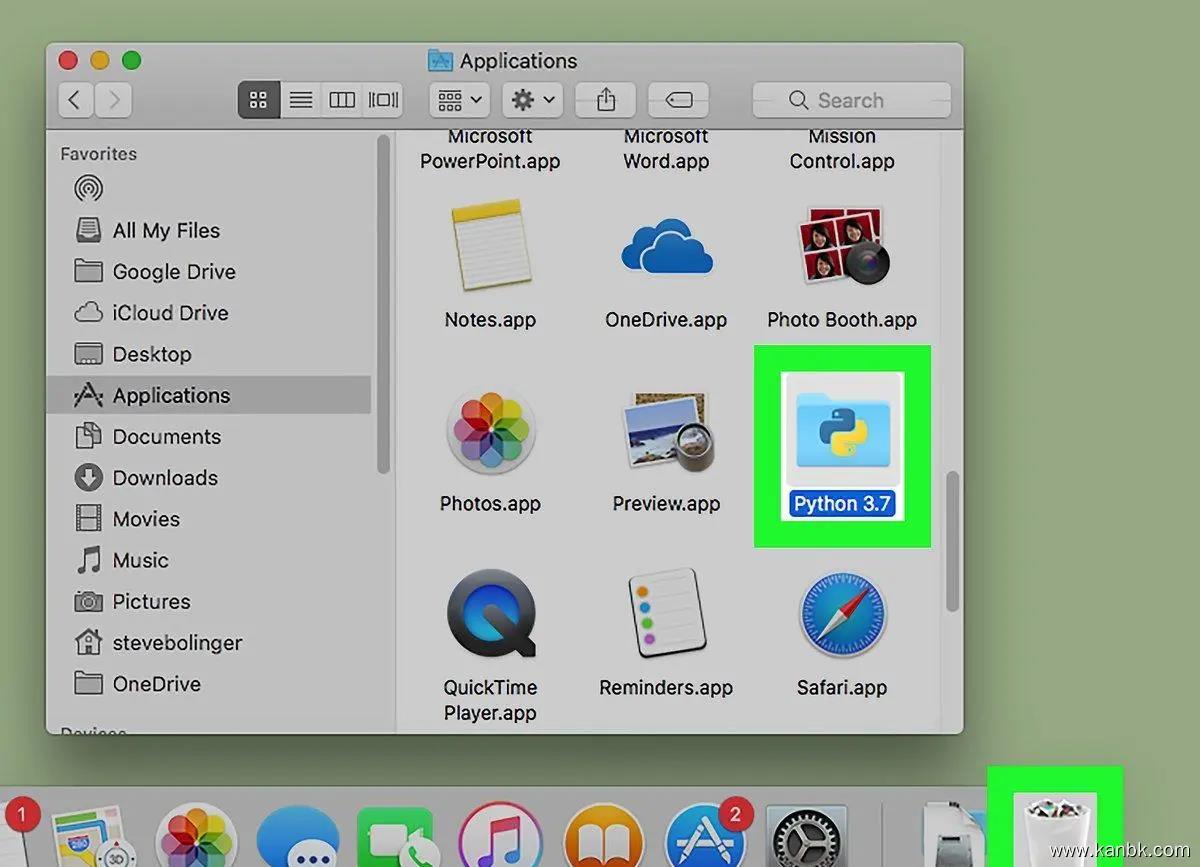Select the Notes.app icon
Image resolution: width=1200 pixels, height=867 pixels.
(x=488, y=245)
